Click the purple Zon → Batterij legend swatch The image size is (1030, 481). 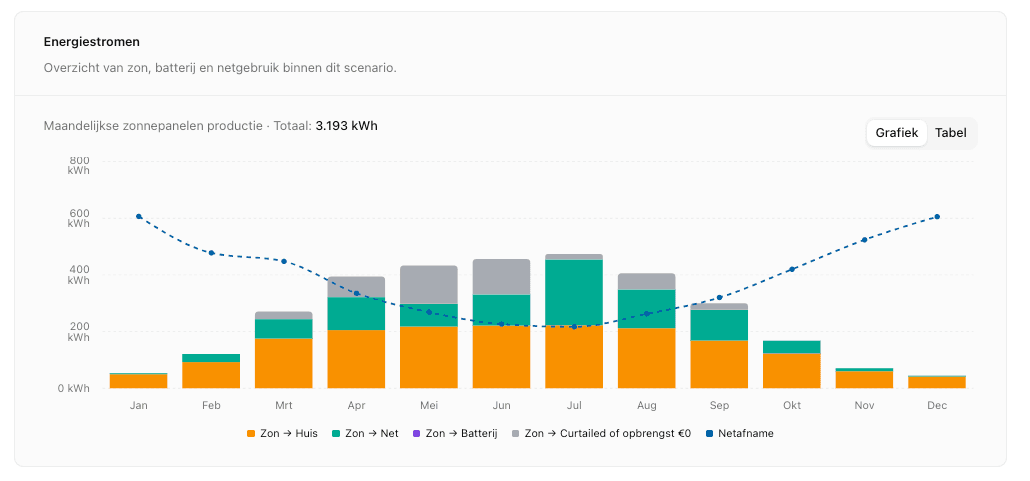coord(418,434)
